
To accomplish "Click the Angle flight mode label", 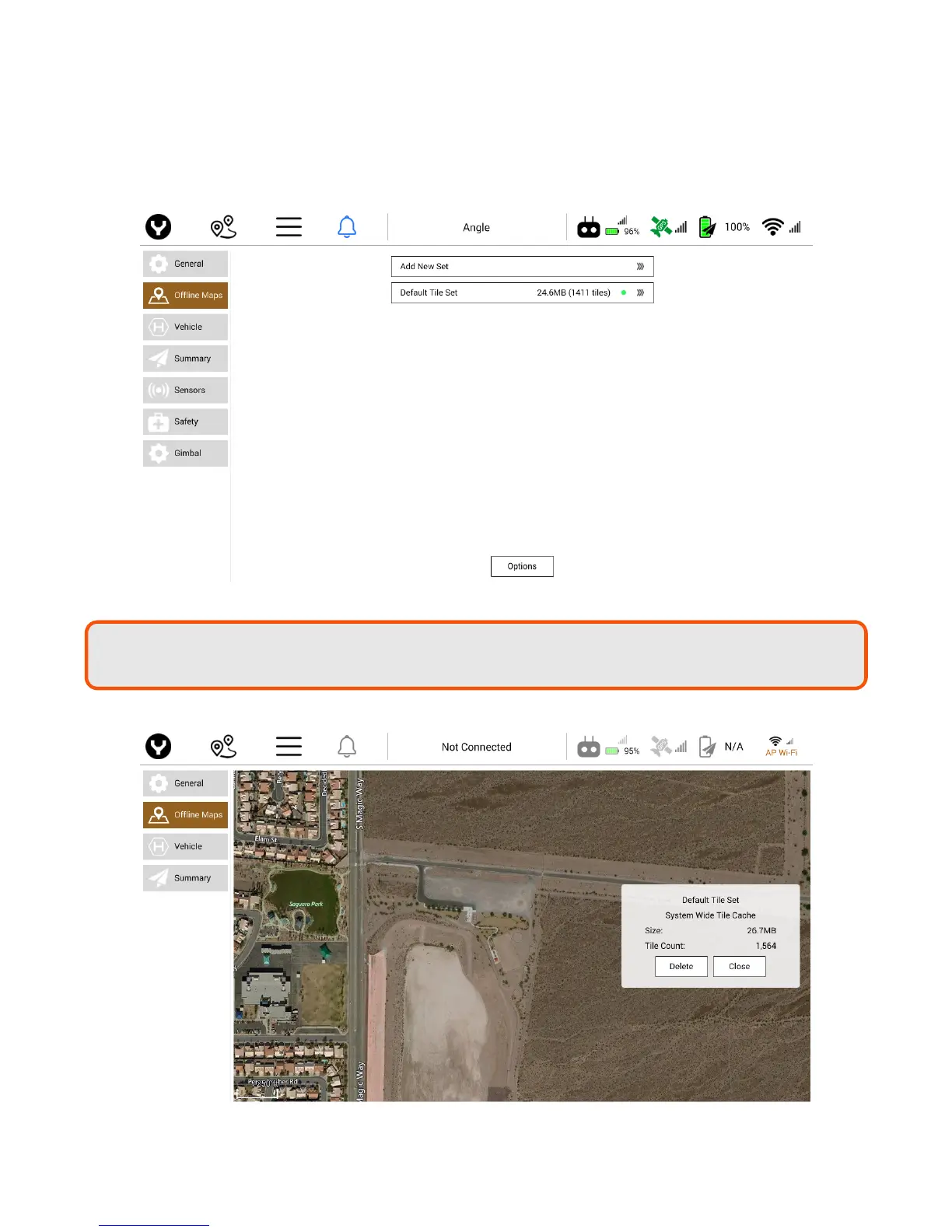I will (x=476, y=228).
